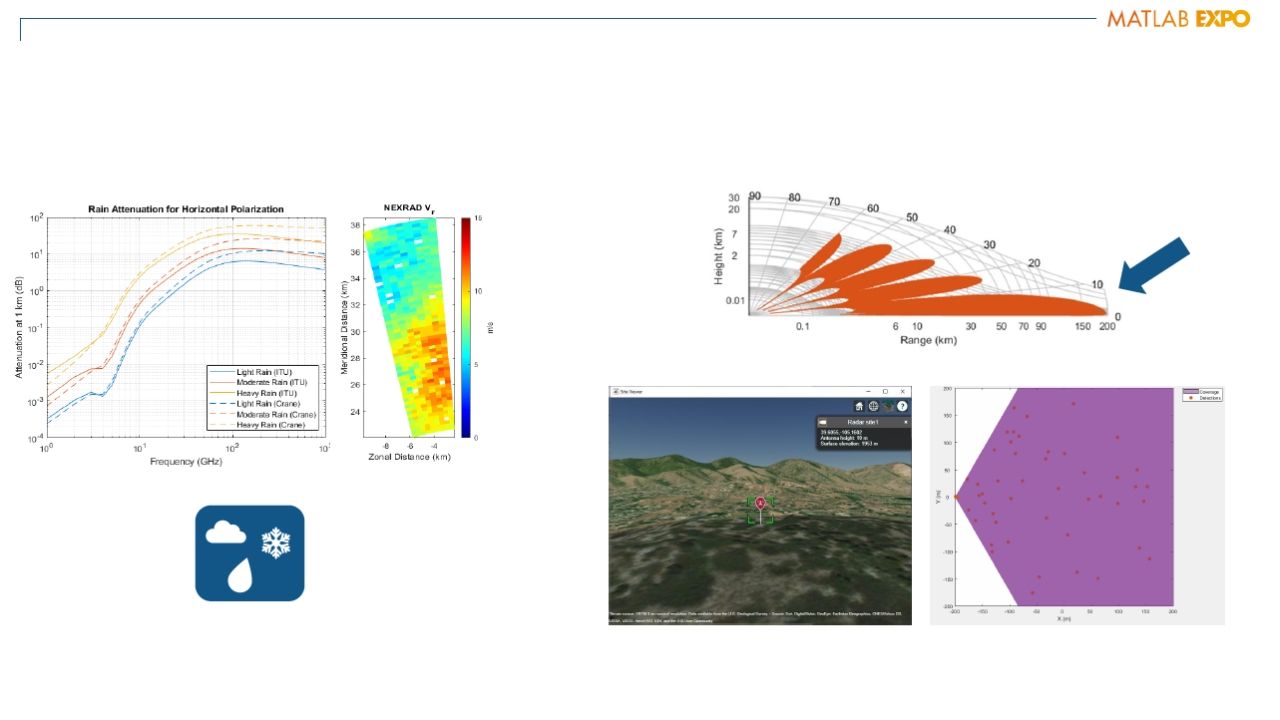
Task: Click the MATLAB EXPO logo
Action: tap(1178, 18)
